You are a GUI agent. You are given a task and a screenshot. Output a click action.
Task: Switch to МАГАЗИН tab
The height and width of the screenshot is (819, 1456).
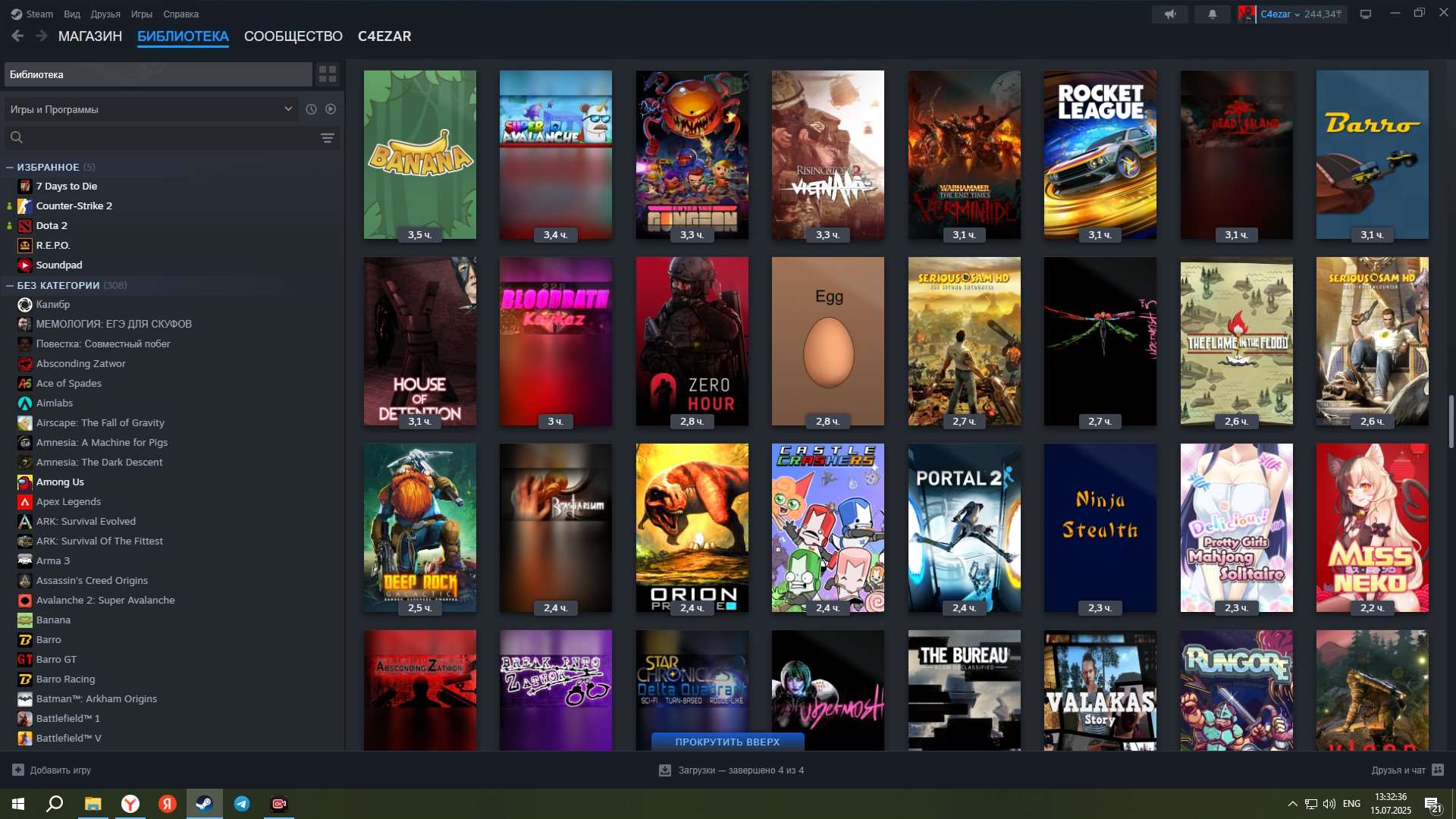(90, 36)
